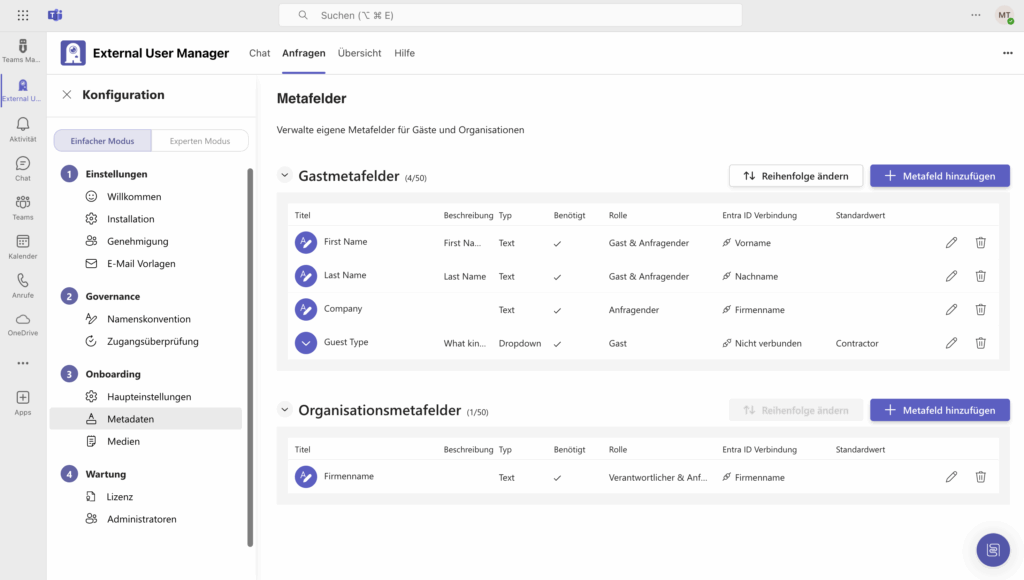Click Reihenfolge ändern for Gastmetafelder

click(x=795, y=176)
